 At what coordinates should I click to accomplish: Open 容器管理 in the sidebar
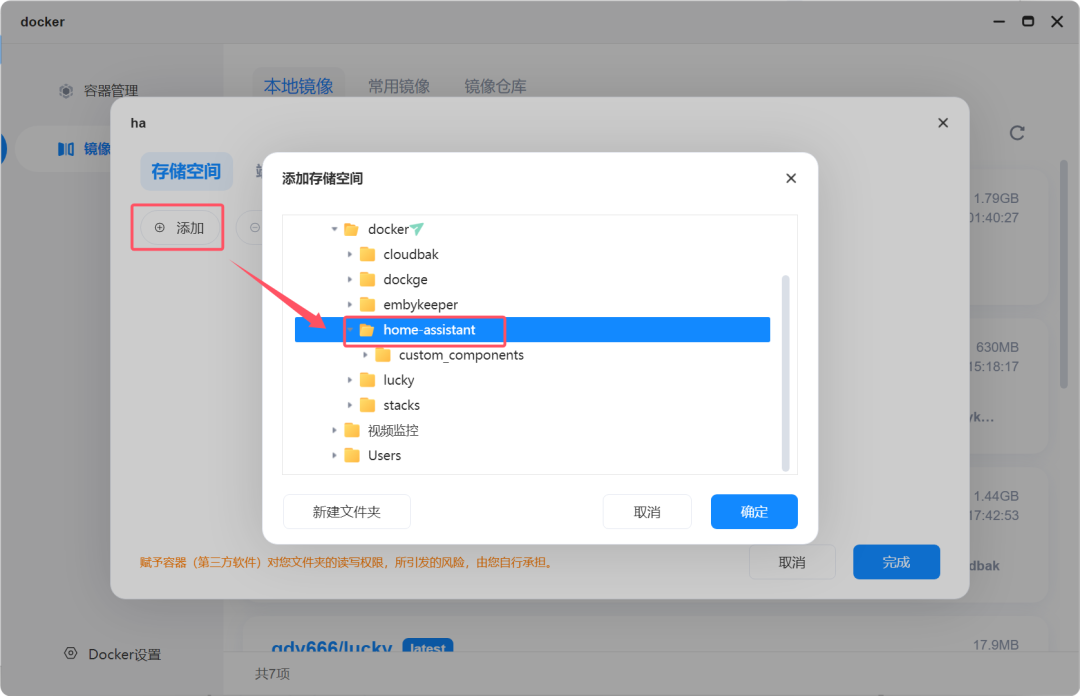coord(111,91)
